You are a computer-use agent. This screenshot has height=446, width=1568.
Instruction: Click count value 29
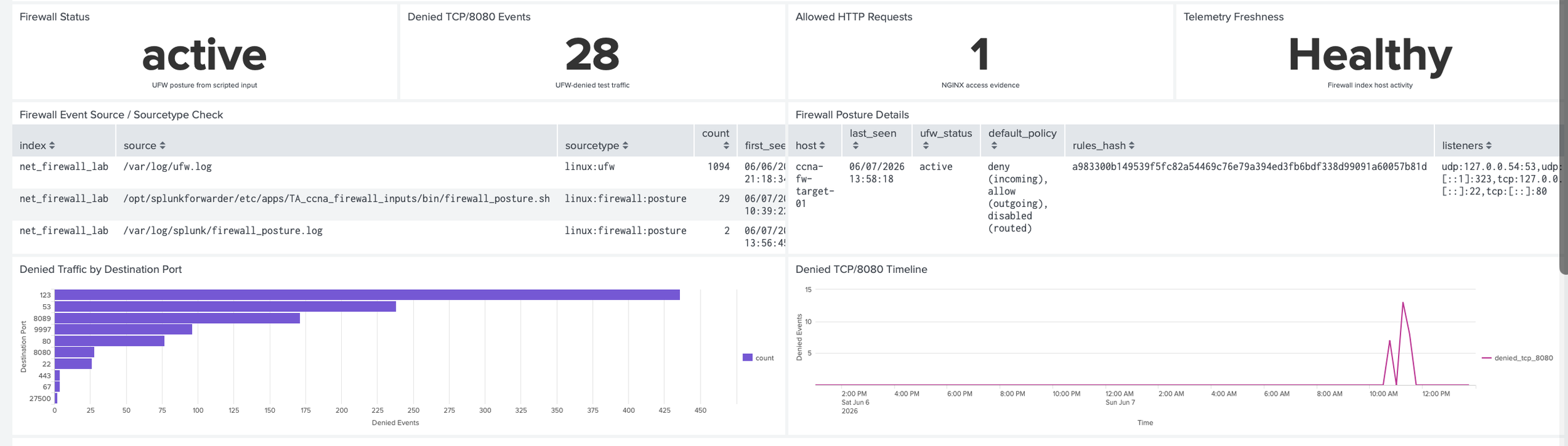tap(724, 199)
